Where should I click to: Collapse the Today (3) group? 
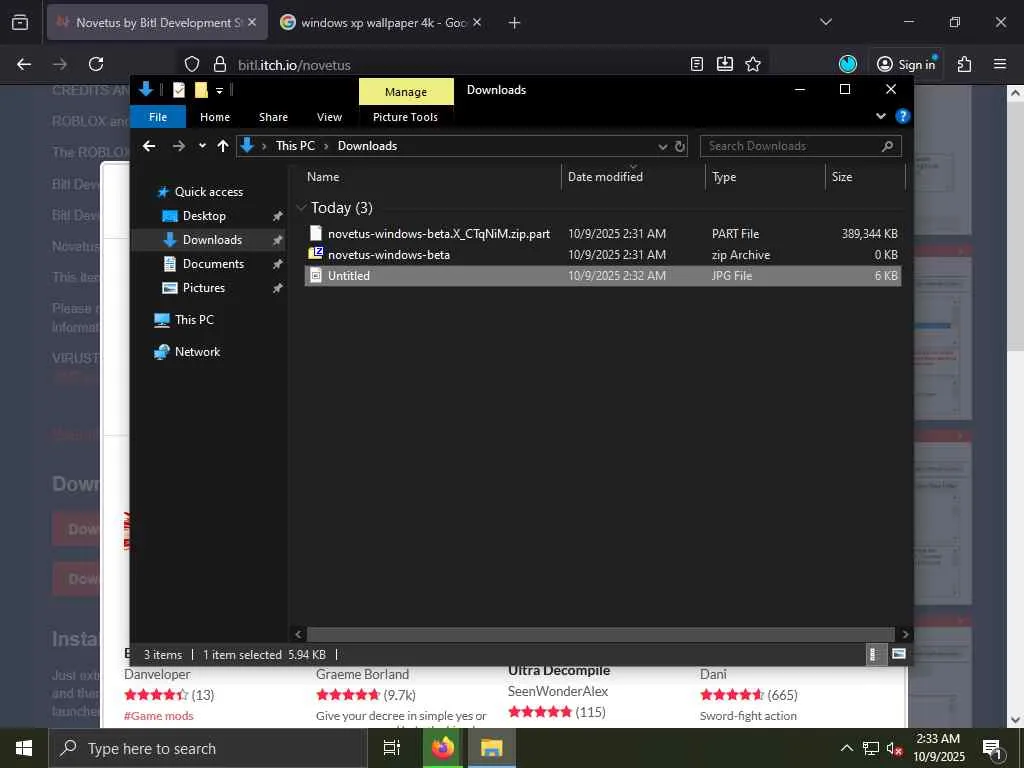[x=301, y=208]
